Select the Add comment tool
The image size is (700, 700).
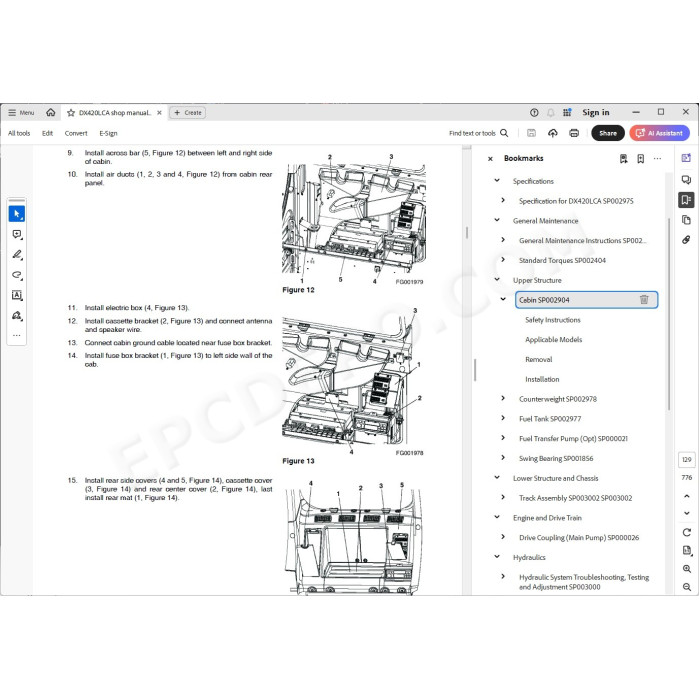coord(17,234)
